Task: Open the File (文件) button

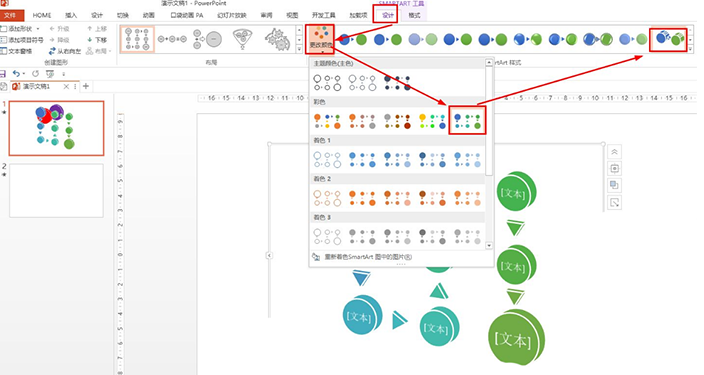Action: pos(11,15)
